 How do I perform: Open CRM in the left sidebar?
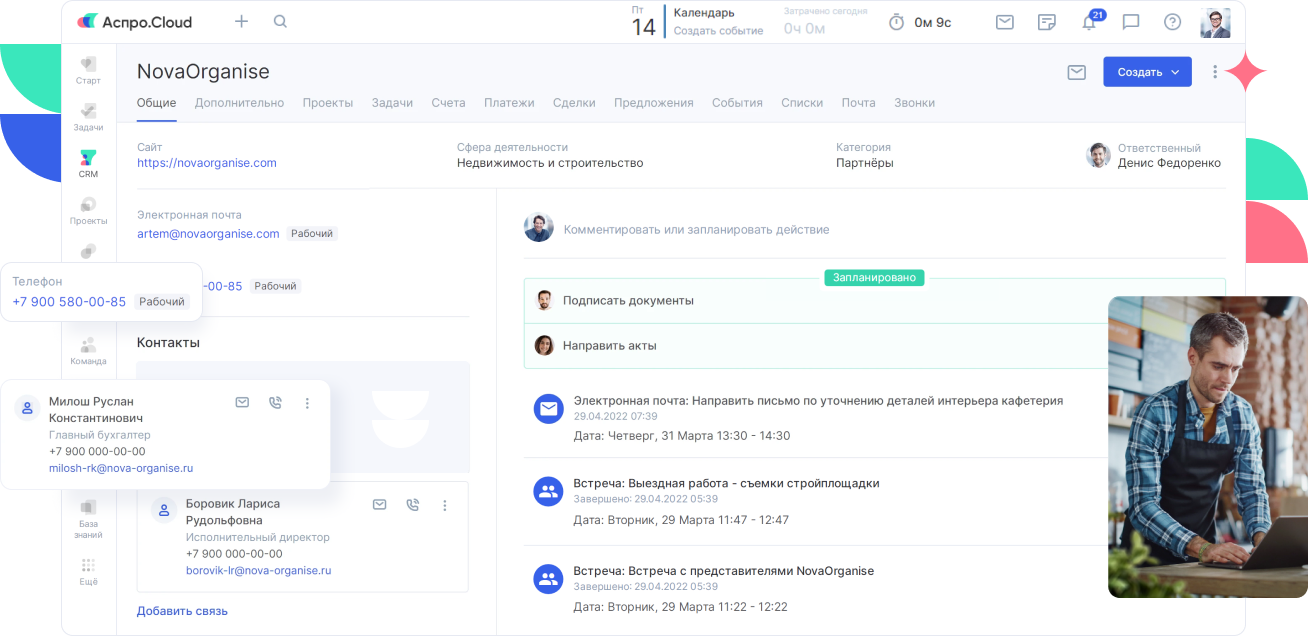click(x=88, y=164)
